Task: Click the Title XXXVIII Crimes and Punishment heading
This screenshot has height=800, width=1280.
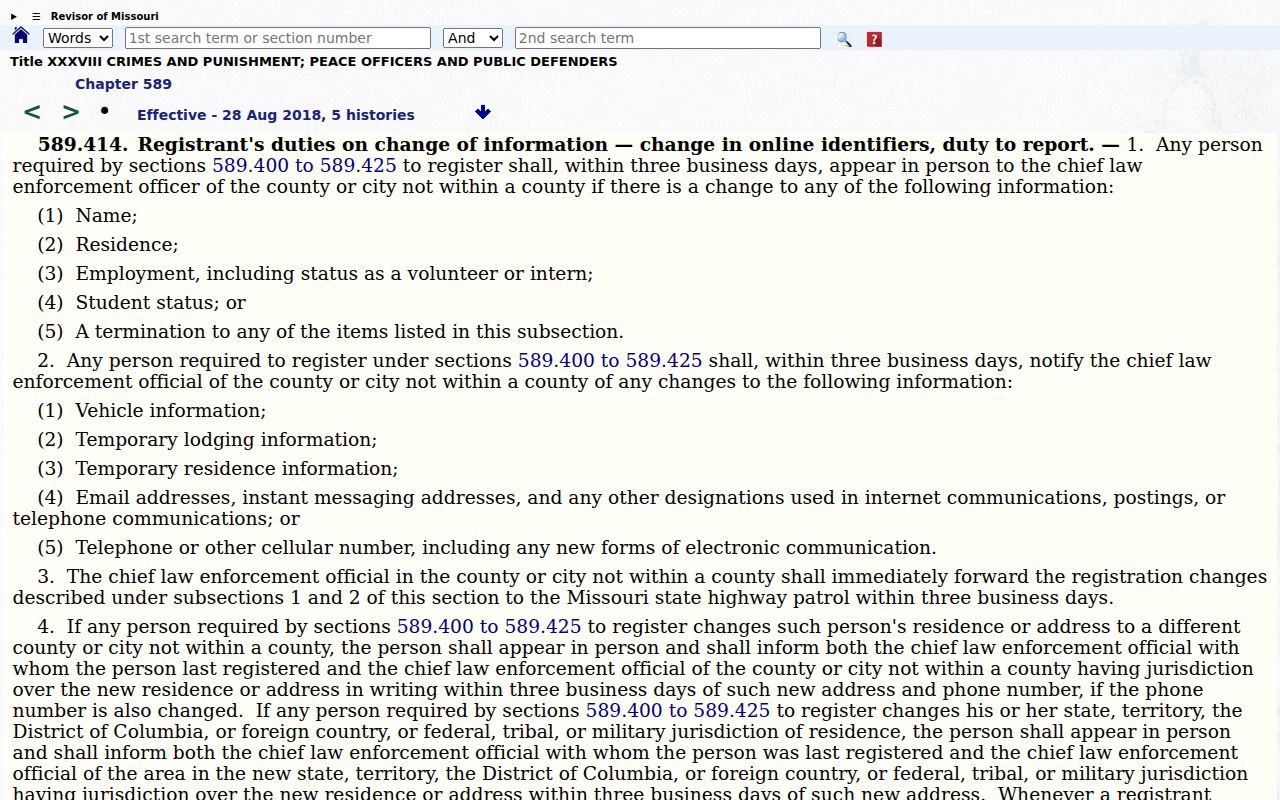Action: click(x=314, y=62)
